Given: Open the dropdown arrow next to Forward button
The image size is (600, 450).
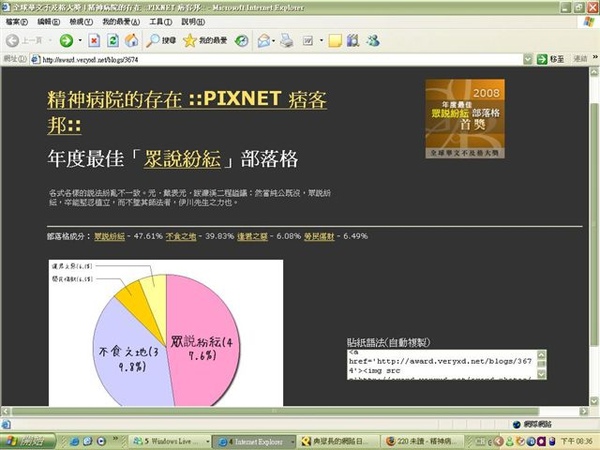Looking at the screenshot, I should pos(80,40).
